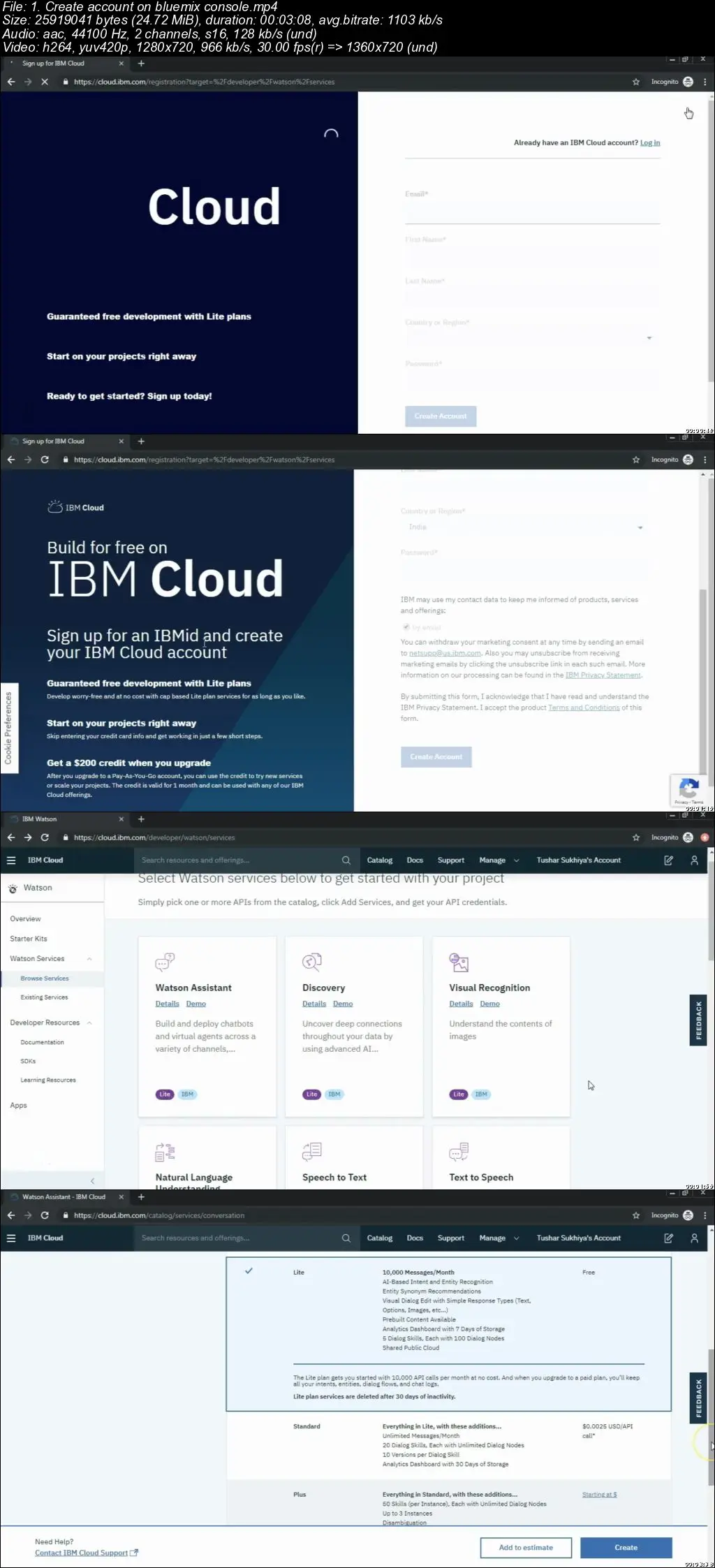Collapse the Developer Resources section

point(89,1023)
